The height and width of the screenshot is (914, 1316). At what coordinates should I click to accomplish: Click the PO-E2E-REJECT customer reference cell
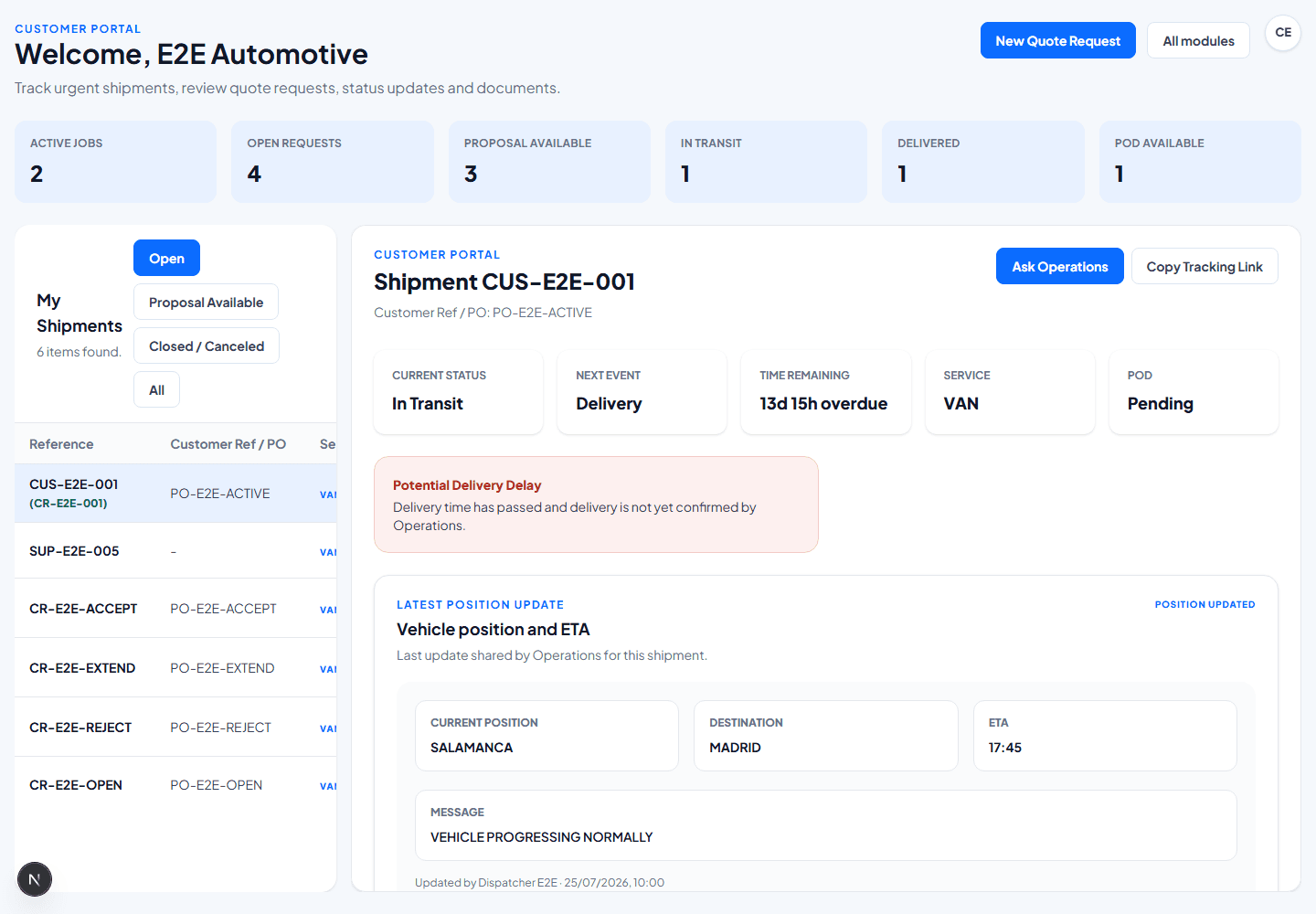220,728
